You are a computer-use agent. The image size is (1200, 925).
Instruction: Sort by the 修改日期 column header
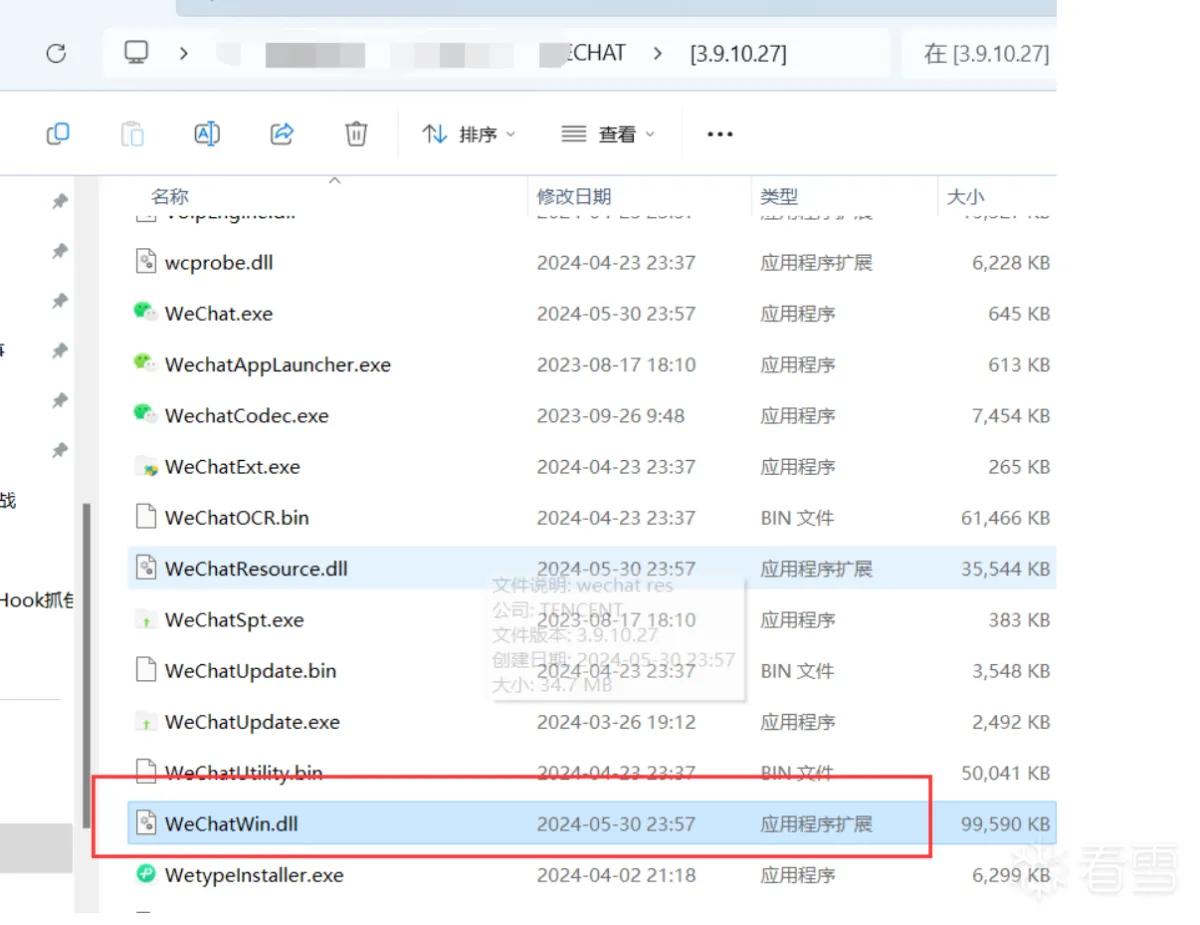(574, 197)
